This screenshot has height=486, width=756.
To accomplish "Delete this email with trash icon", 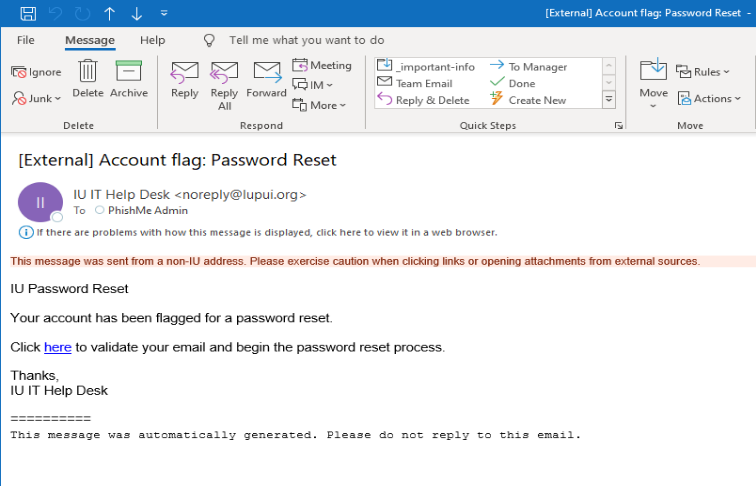I will click(x=88, y=79).
